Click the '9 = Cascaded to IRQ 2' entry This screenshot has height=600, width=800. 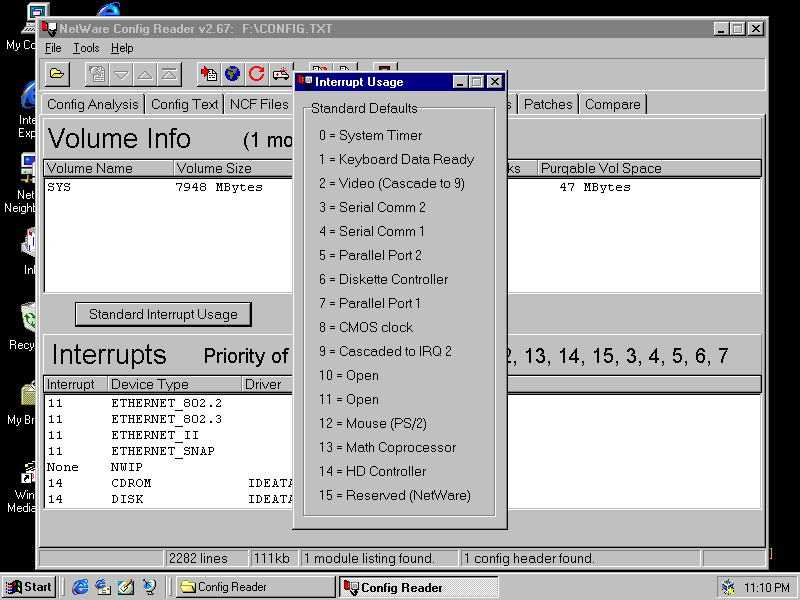[x=385, y=352]
